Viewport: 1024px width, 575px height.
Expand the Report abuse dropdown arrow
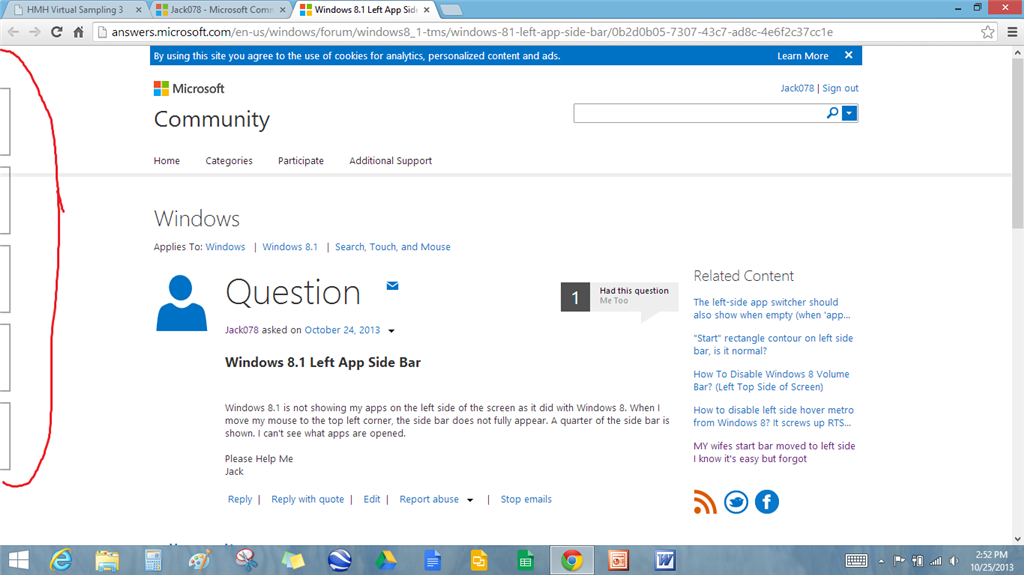pyautogui.click(x=470, y=500)
